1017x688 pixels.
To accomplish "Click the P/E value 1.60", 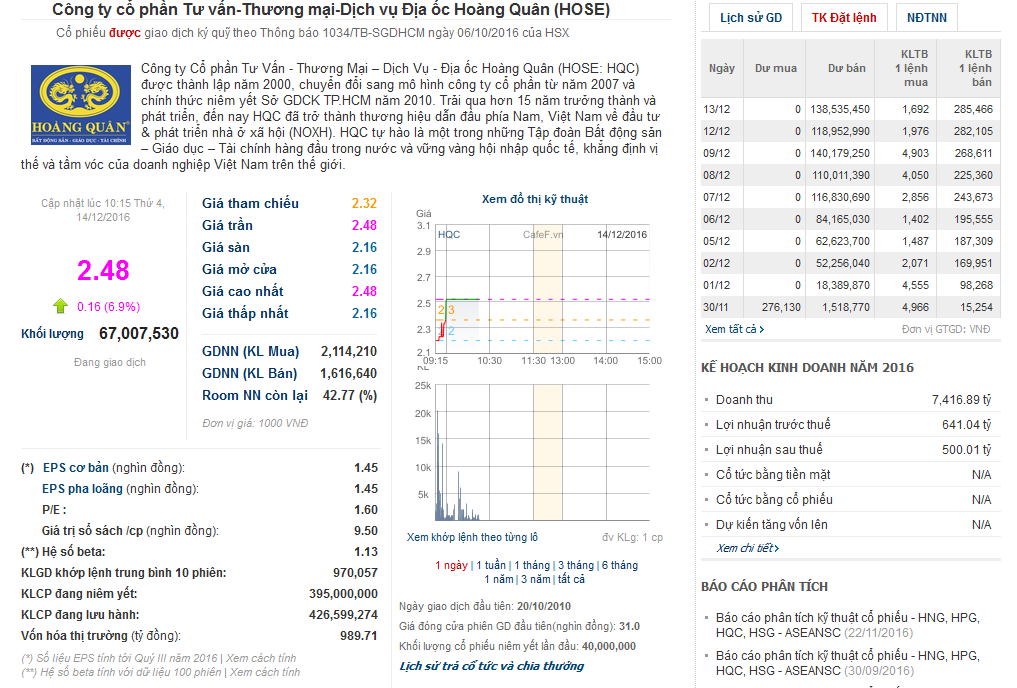I will (x=366, y=510).
